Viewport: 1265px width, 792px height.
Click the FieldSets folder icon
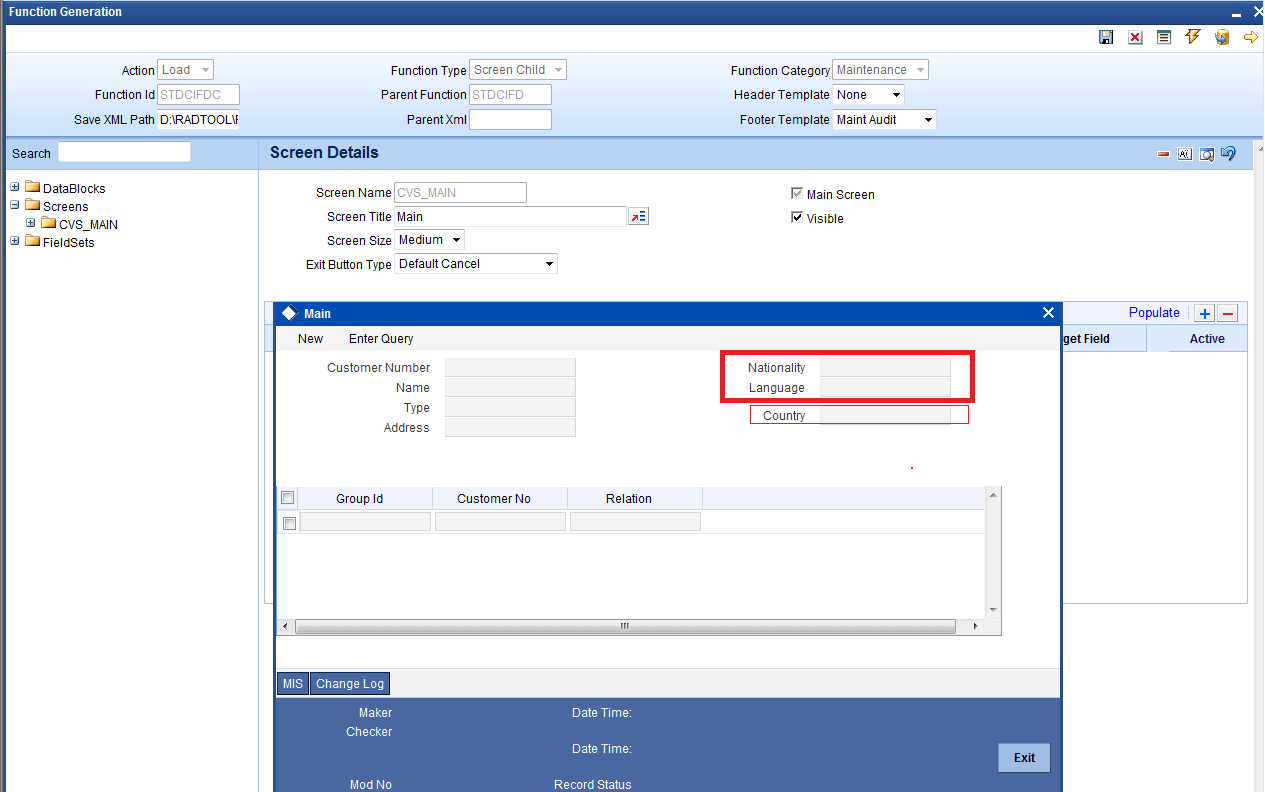[x=32, y=242]
